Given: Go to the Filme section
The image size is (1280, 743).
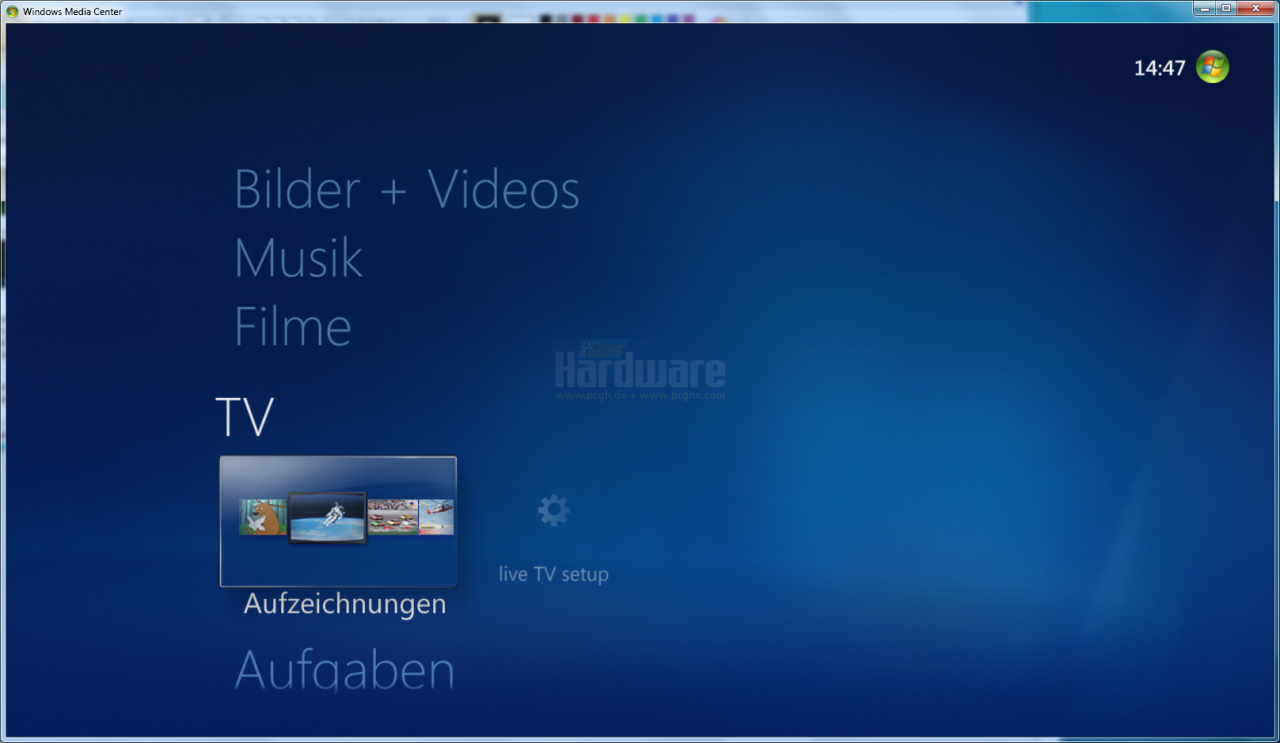Looking at the screenshot, I should pos(293,326).
